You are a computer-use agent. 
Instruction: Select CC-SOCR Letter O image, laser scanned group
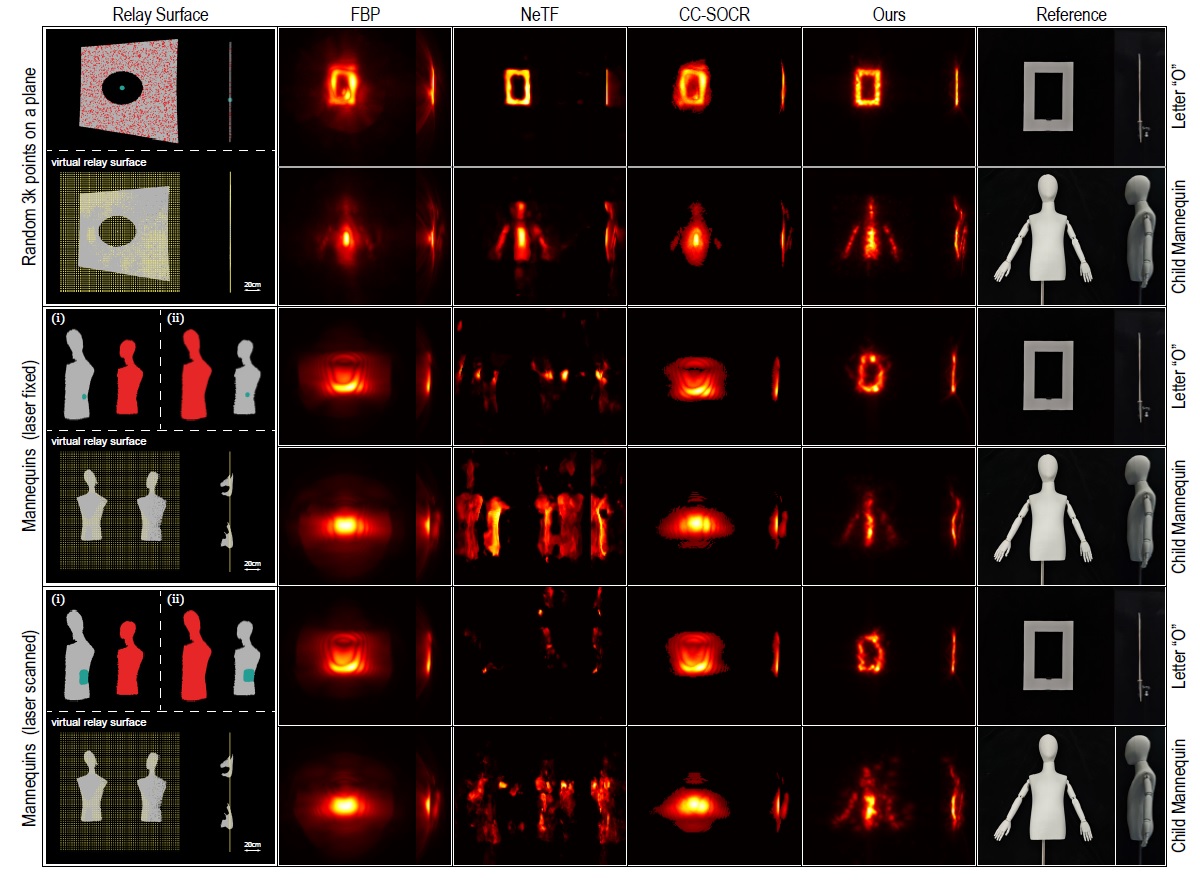click(x=714, y=656)
